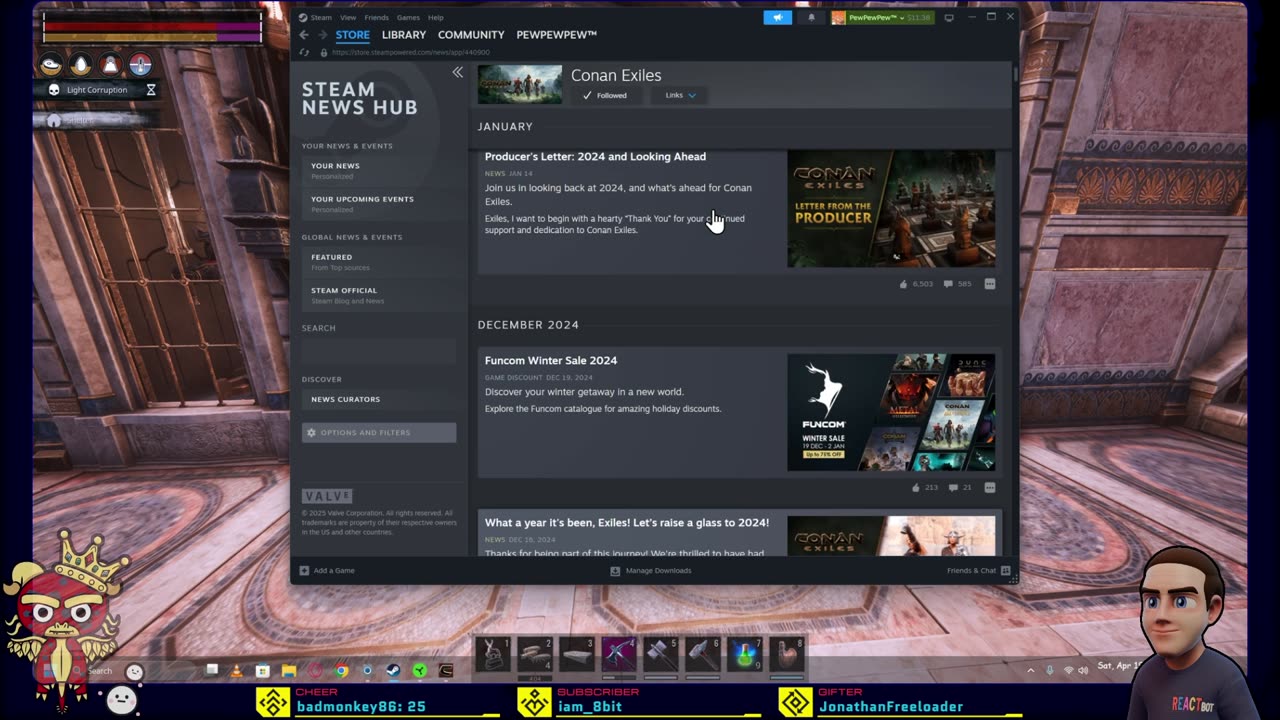Select hotbar slot 8 item
Viewport: 1280px width, 720px height.
click(x=786, y=654)
